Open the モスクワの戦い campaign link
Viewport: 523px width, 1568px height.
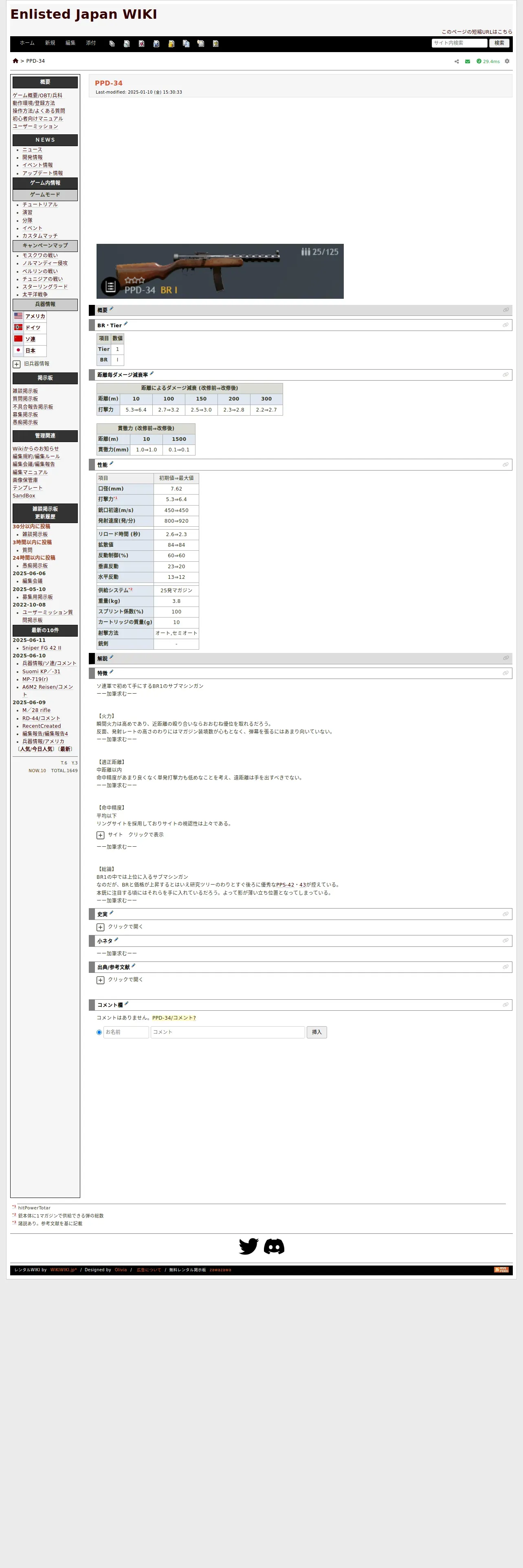pos(40,256)
